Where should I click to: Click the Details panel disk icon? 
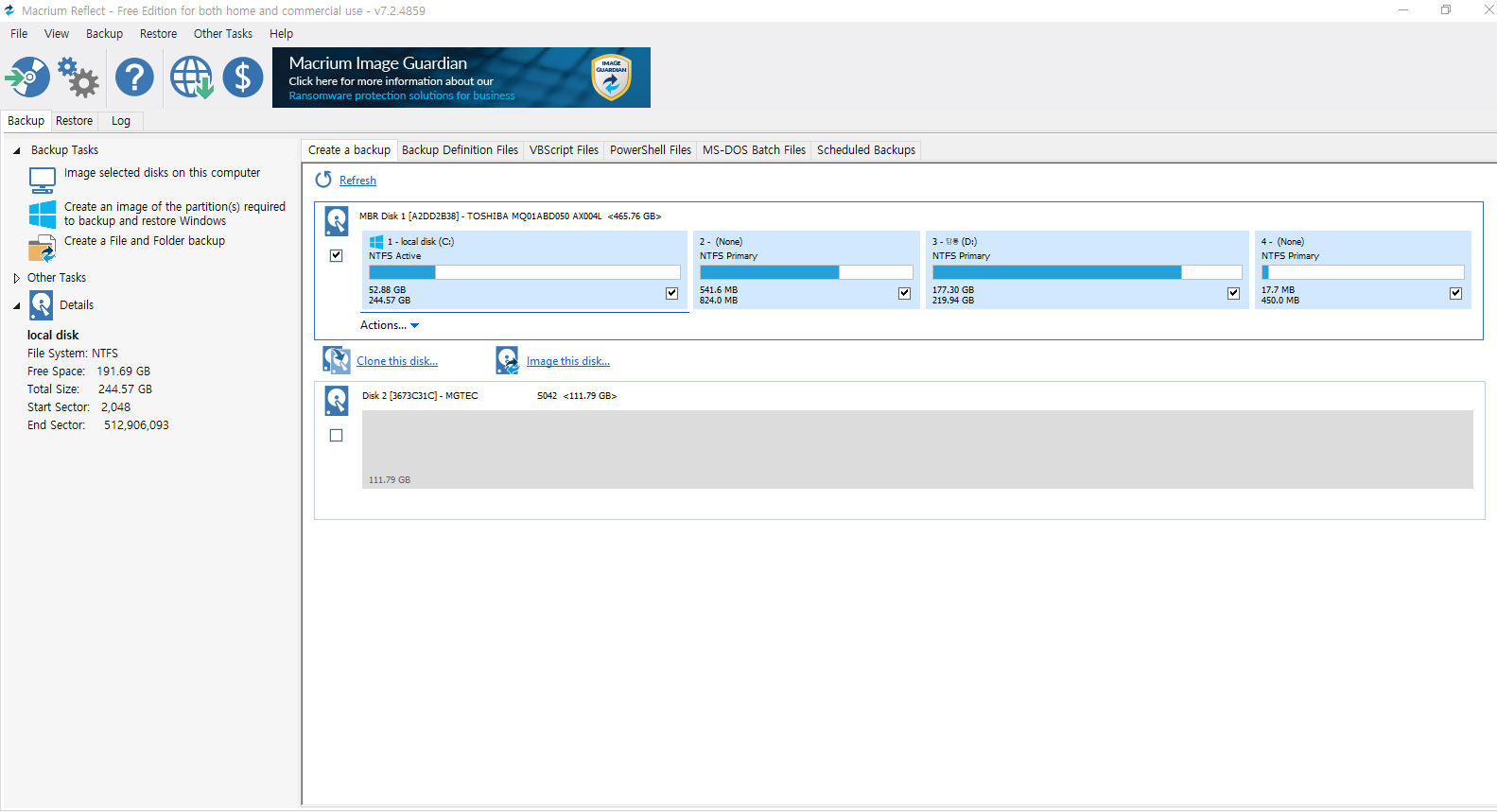(42, 305)
